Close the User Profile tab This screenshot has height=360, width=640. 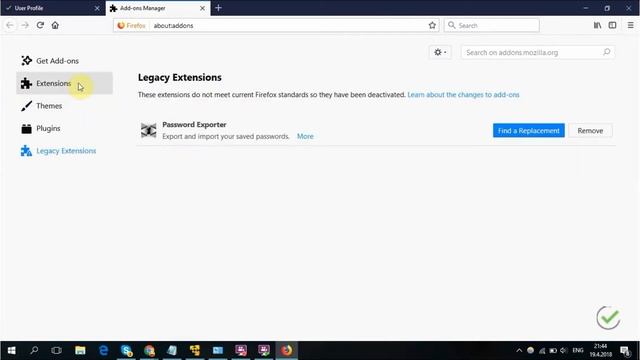point(97,8)
